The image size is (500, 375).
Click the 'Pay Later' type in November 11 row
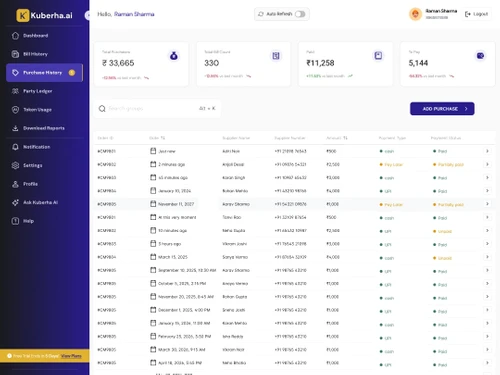tap(391, 205)
